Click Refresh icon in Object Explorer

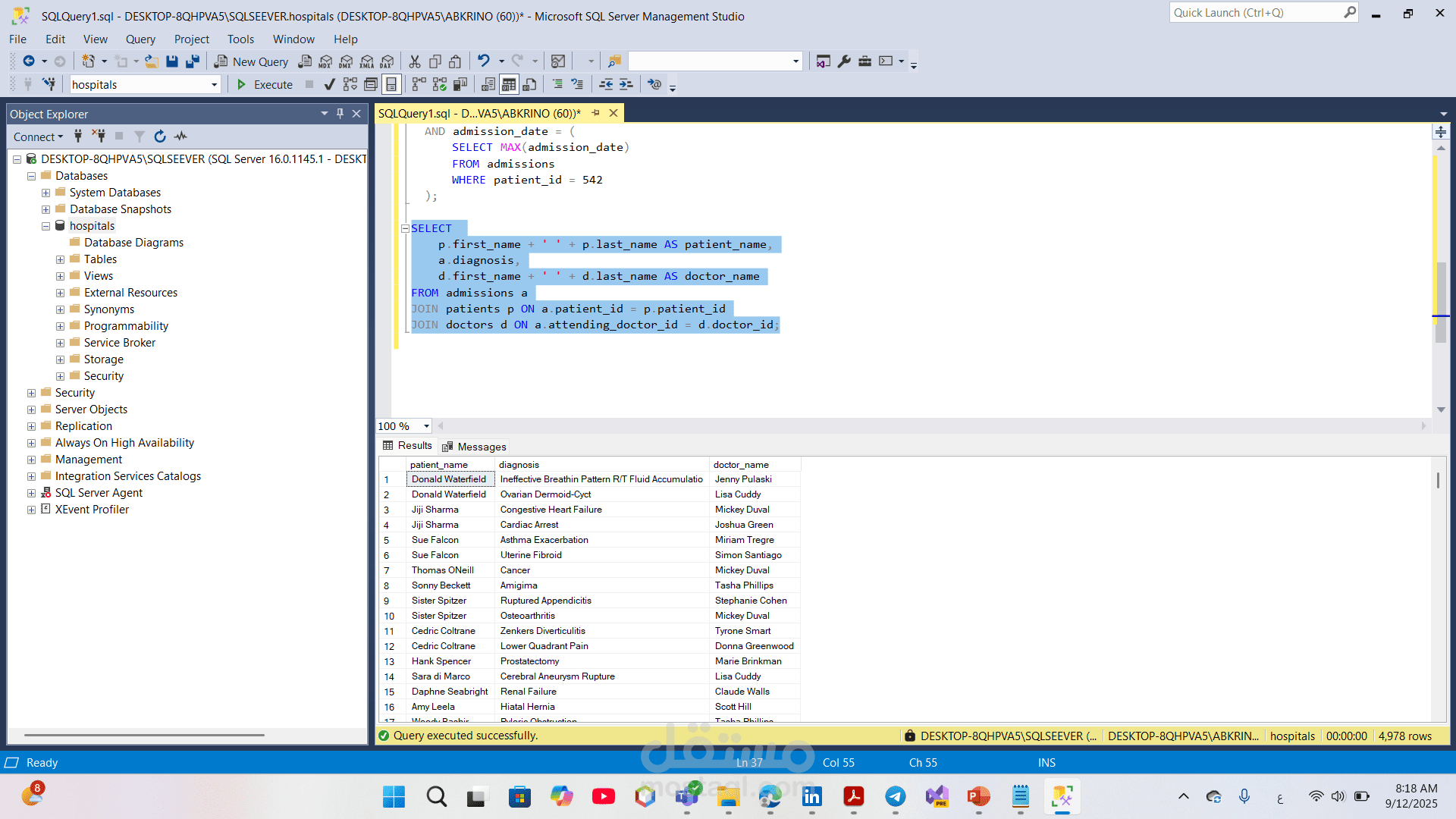click(x=160, y=136)
